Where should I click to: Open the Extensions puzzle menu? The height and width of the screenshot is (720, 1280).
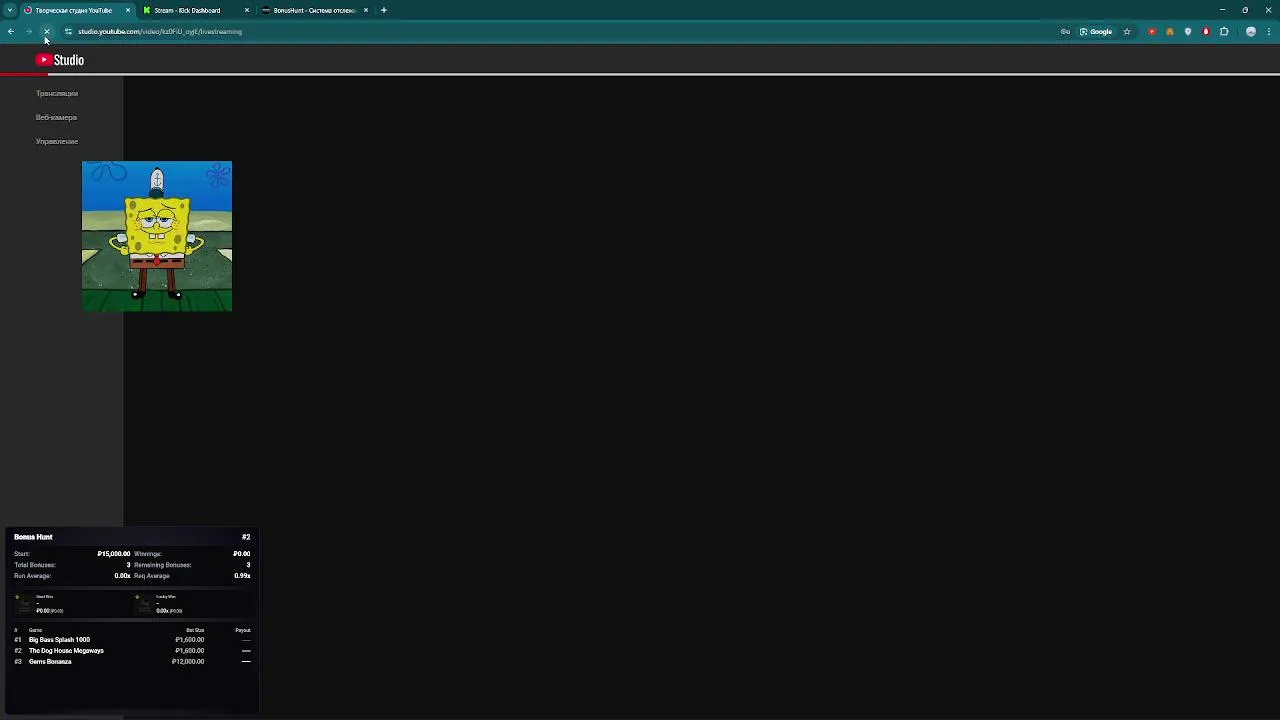click(1224, 32)
